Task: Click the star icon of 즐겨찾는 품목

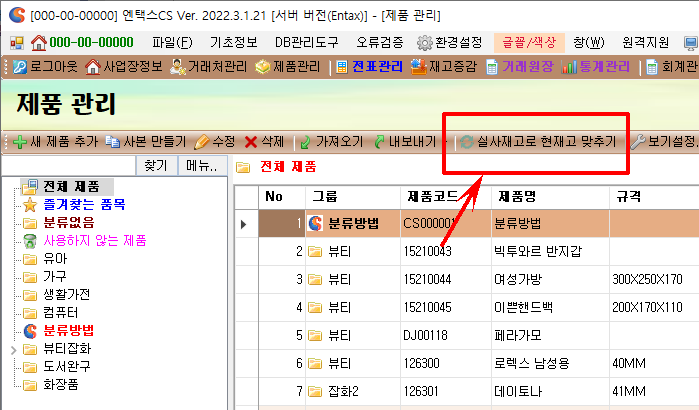Action: 30,205
